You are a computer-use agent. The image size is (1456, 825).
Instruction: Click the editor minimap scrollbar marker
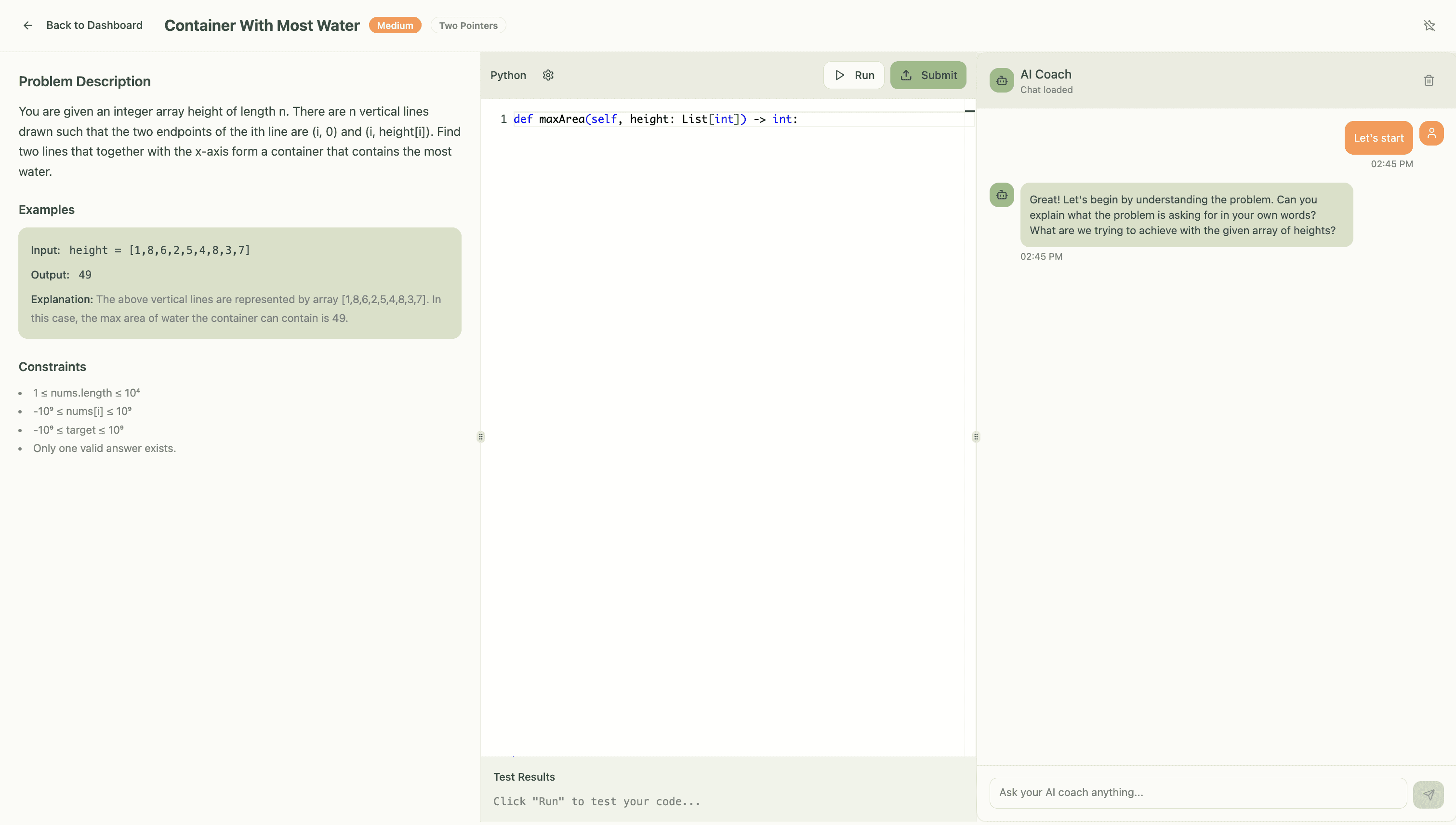tap(970, 111)
